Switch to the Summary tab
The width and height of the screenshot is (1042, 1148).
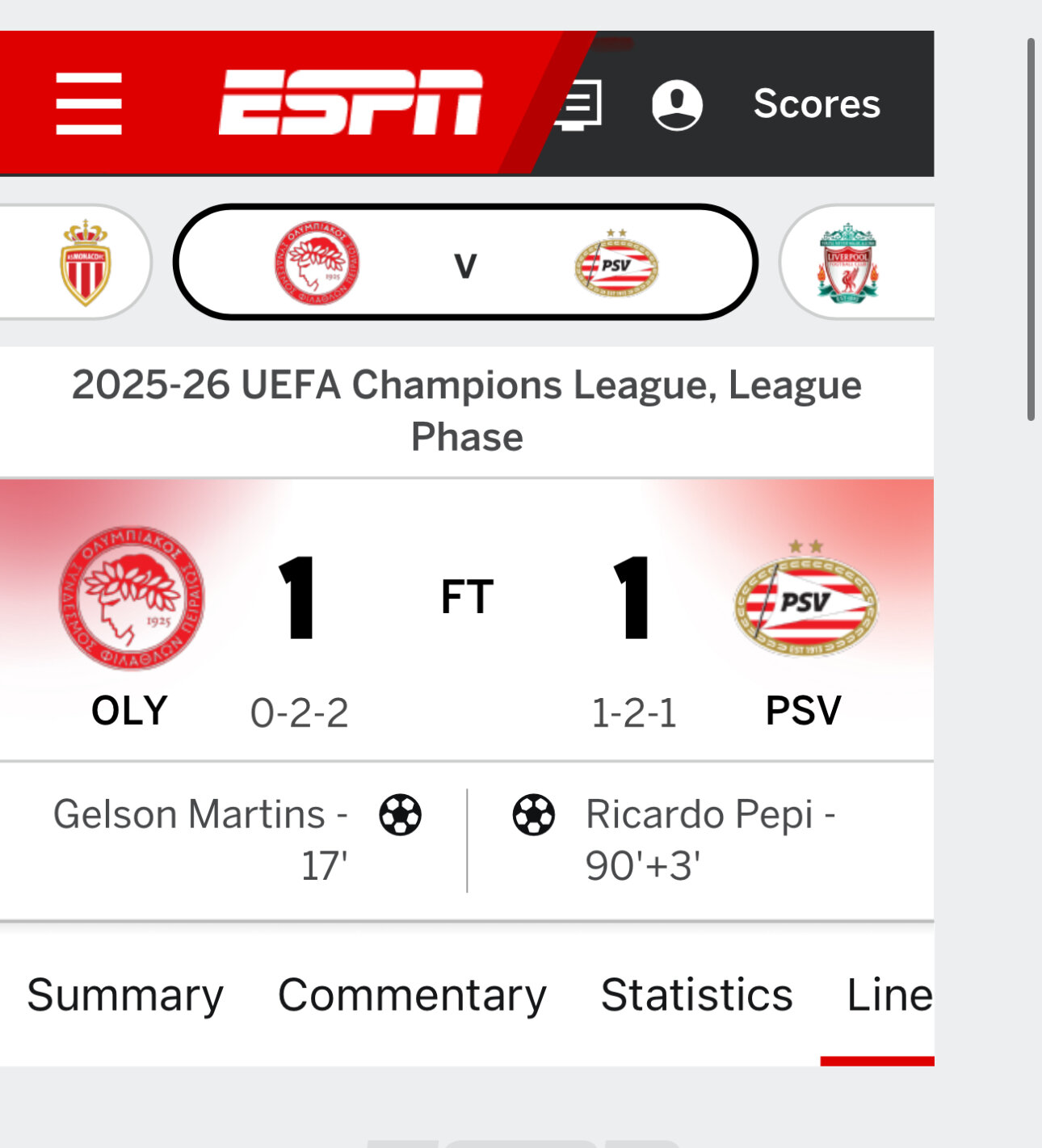click(125, 995)
